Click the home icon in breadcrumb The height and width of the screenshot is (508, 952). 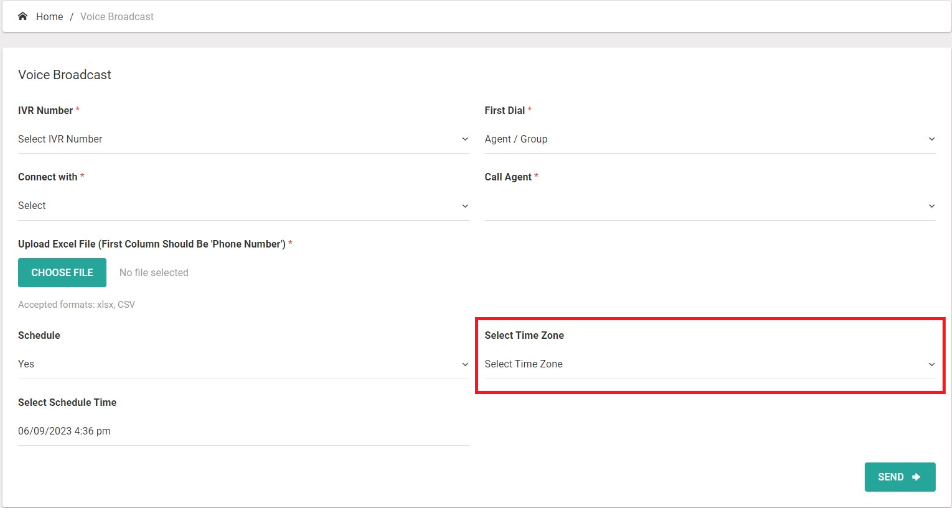point(22,16)
